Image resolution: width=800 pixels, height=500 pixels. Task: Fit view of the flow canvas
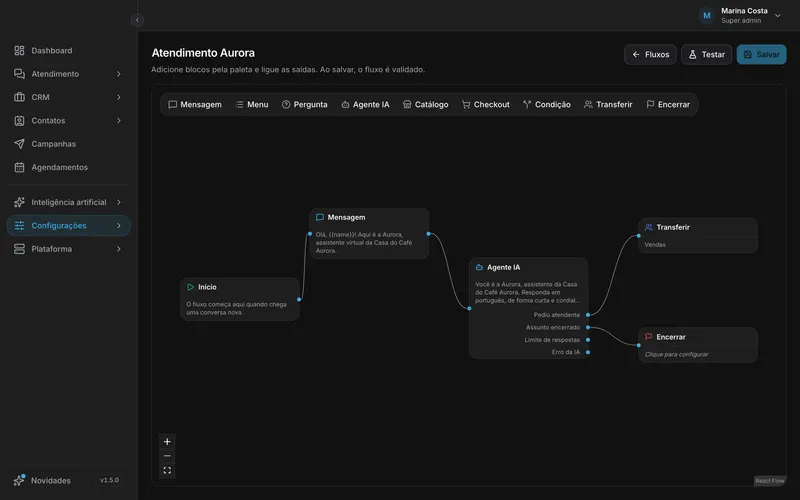[167, 470]
